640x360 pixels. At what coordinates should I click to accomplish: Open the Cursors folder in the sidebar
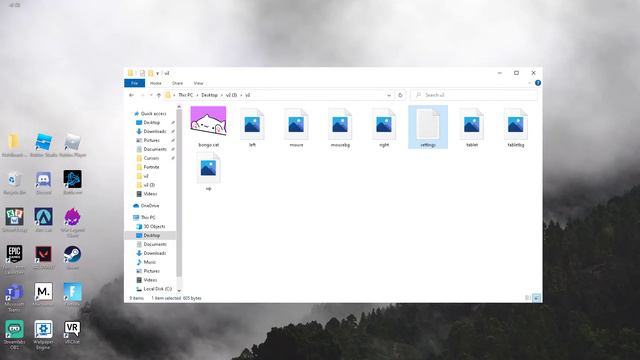(148, 158)
